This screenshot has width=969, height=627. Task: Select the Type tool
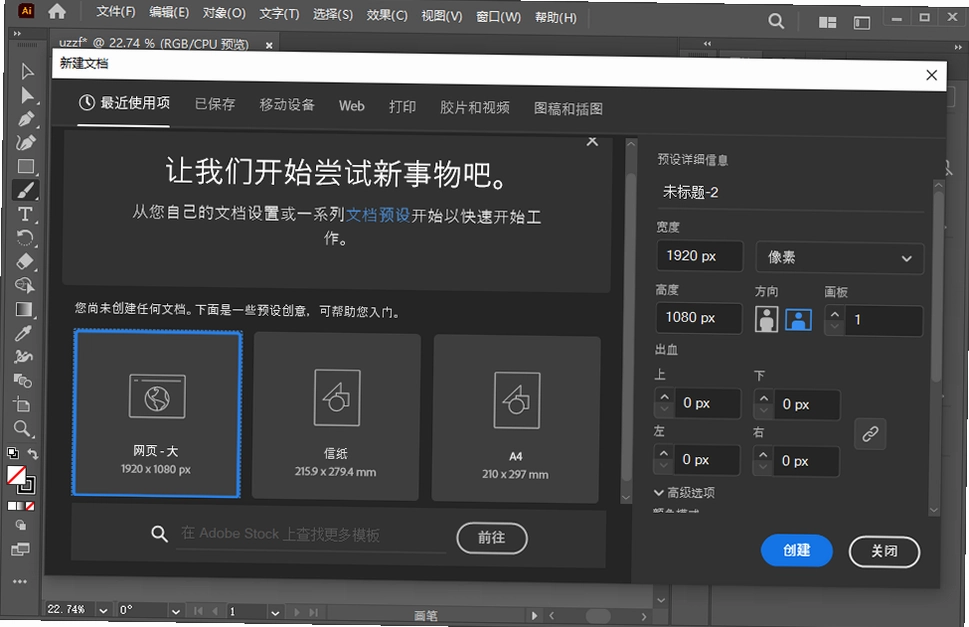pyautogui.click(x=25, y=214)
